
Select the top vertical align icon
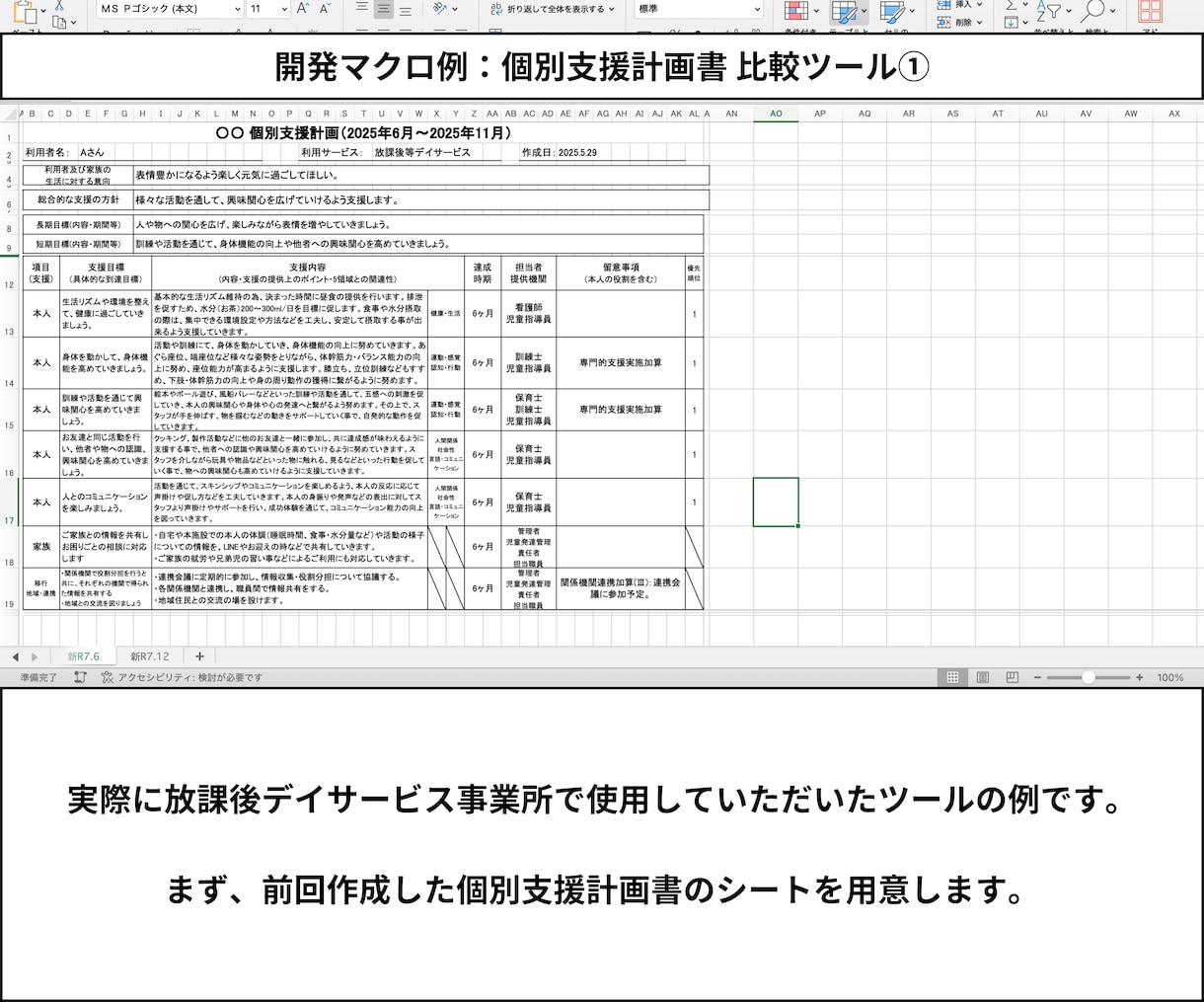(361, 9)
